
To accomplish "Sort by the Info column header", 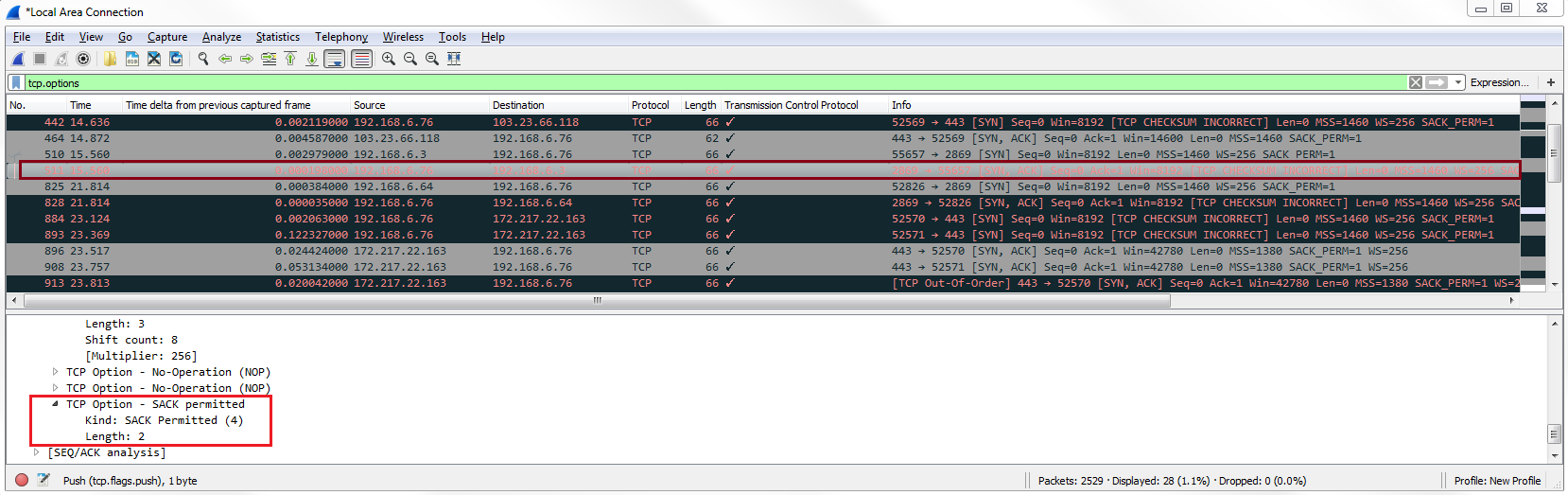I will pos(1203,105).
